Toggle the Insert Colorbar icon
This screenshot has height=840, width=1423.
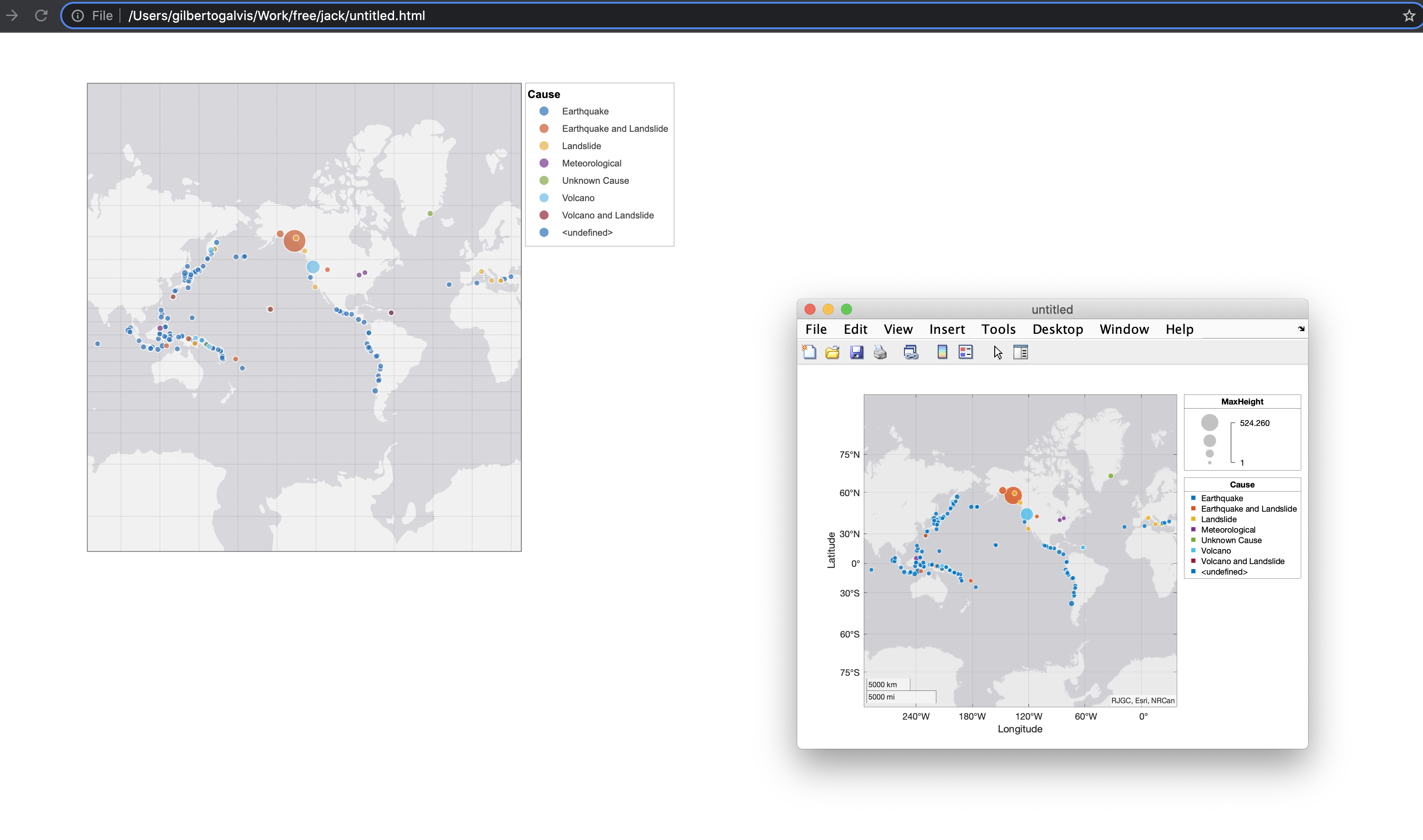[942, 352]
